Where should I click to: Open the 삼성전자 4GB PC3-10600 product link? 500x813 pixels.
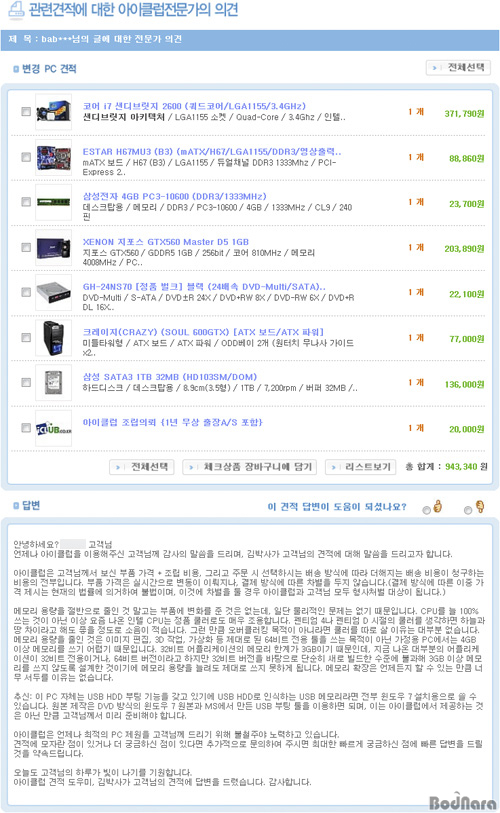pyautogui.click(x=174, y=197)
